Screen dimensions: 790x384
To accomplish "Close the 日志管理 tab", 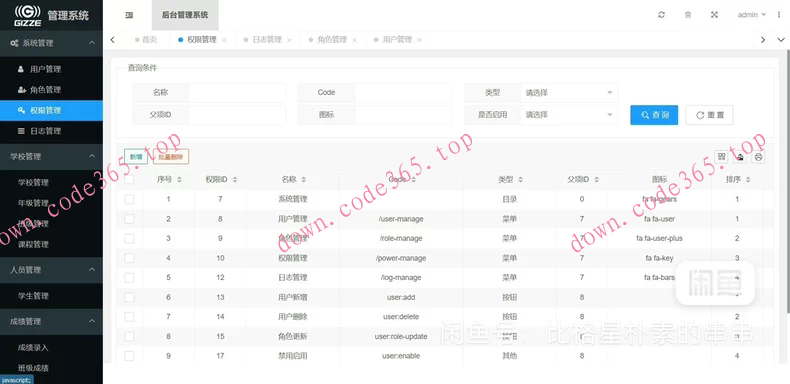I will point(289,40).
